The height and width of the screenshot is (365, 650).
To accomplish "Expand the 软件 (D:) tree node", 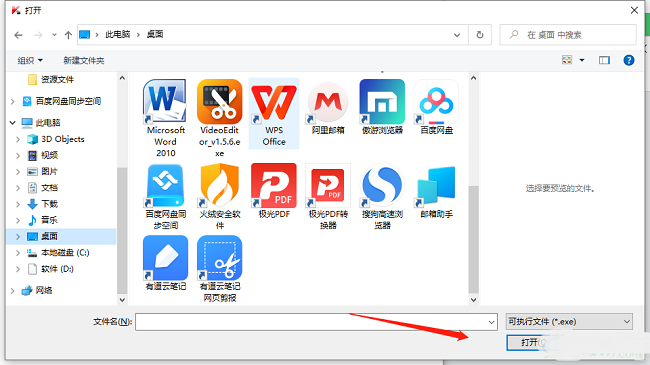I will (18, 269).
